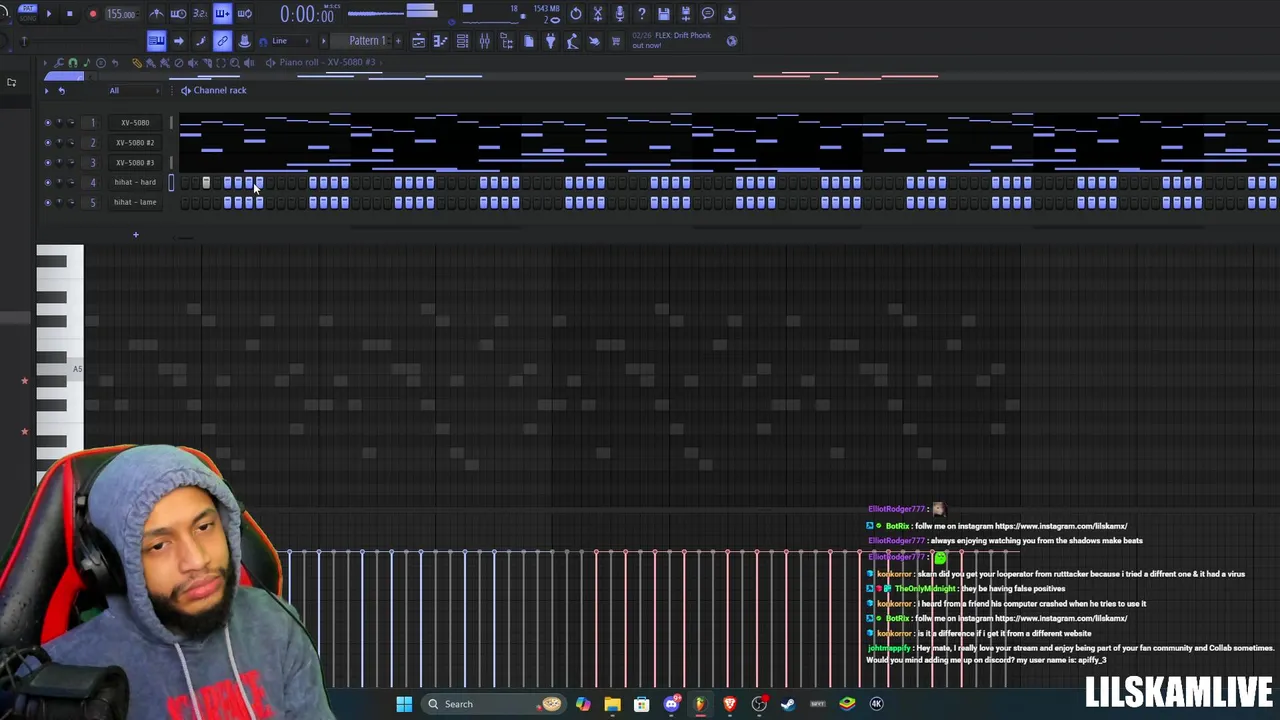This screenshot has height=720, width=1280.
Task: Mute the hihat - lame channel
Action: pyautogui.click(x=47, y=202)
